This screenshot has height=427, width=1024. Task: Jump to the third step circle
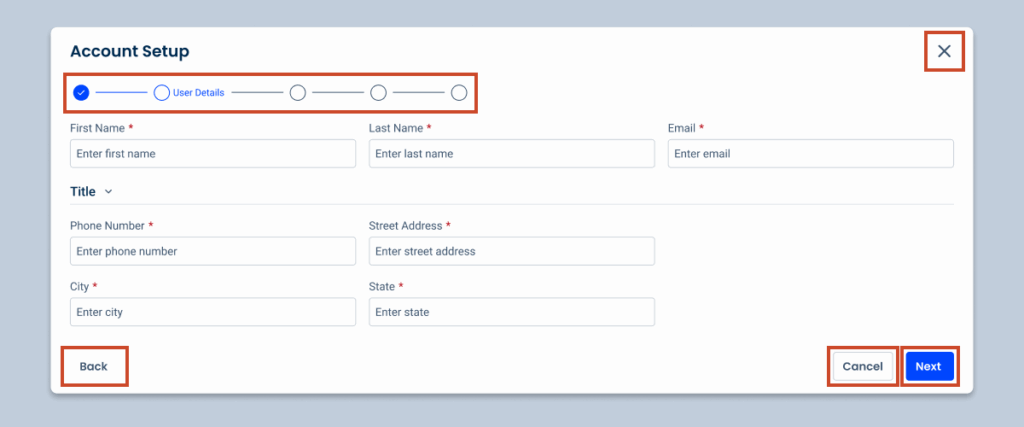tap(297, 93)
